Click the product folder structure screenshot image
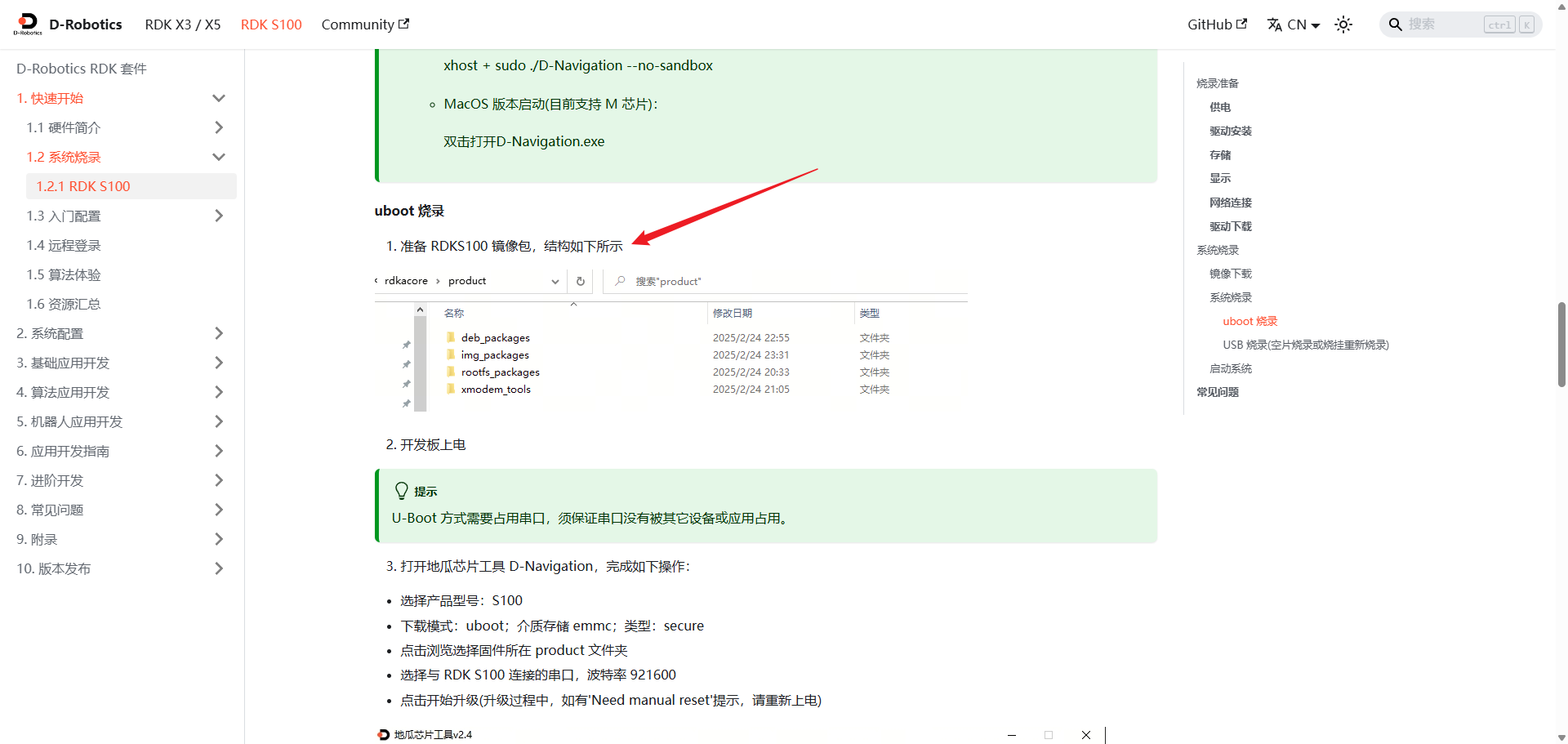The image size is (1568, 744). (671, 341)
